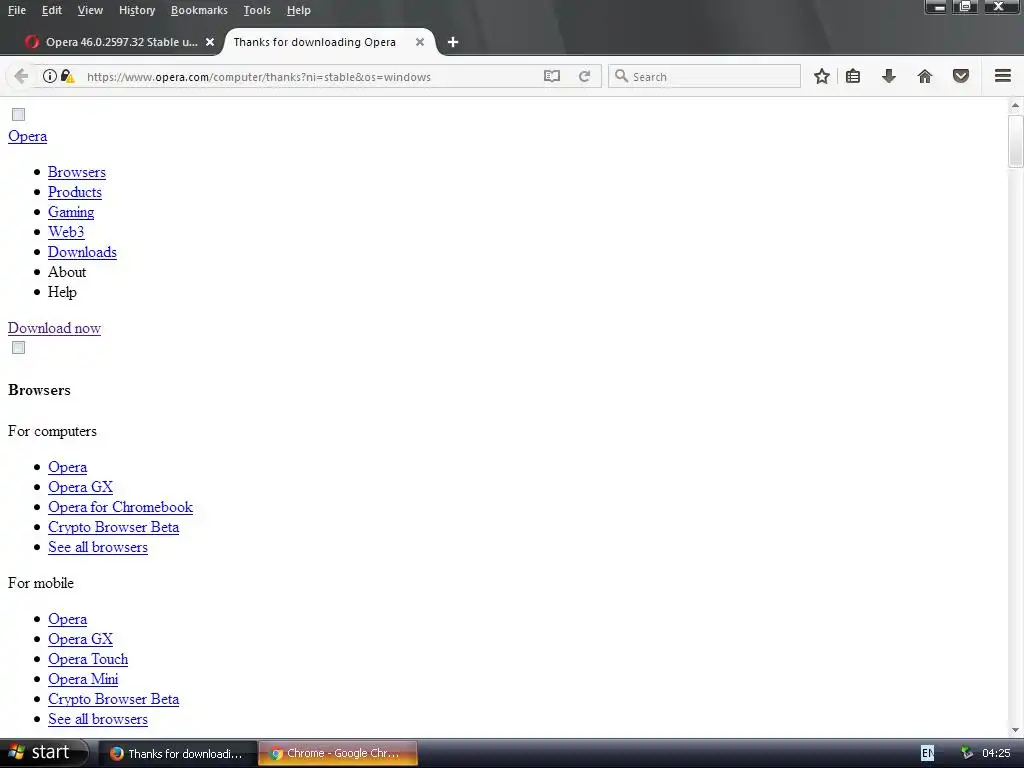The height and width of the screenshot is (768, 1024).
Task: Open the Tools menu
Action: (257, 10)
